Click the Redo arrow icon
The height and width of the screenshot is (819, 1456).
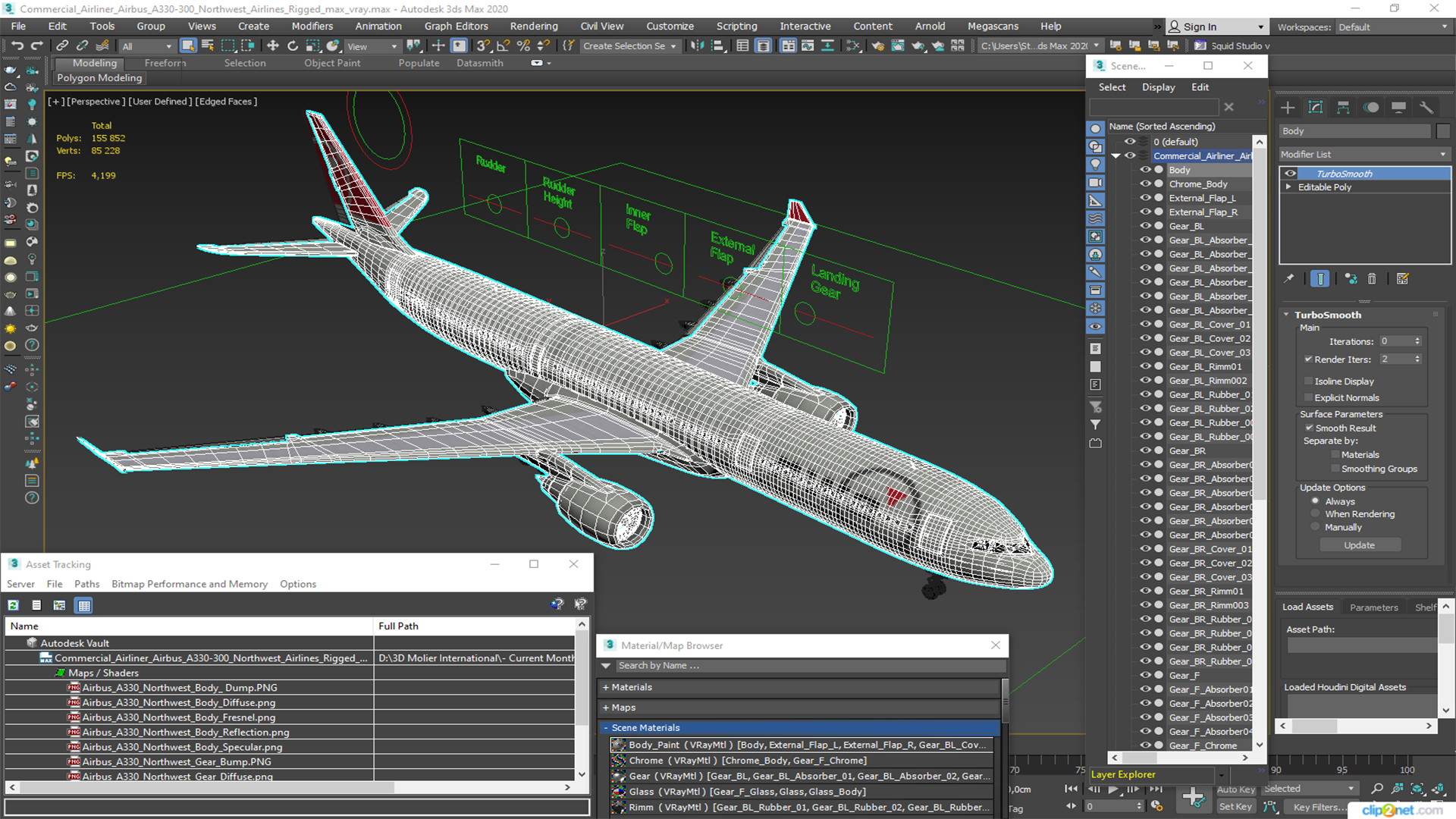coord(36,45)
